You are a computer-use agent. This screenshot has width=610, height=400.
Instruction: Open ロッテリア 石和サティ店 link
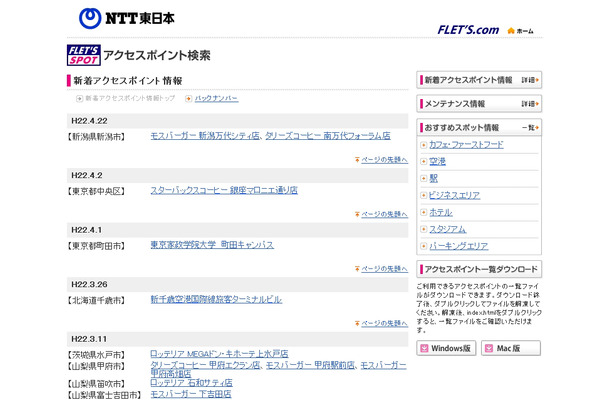(191, 382)
